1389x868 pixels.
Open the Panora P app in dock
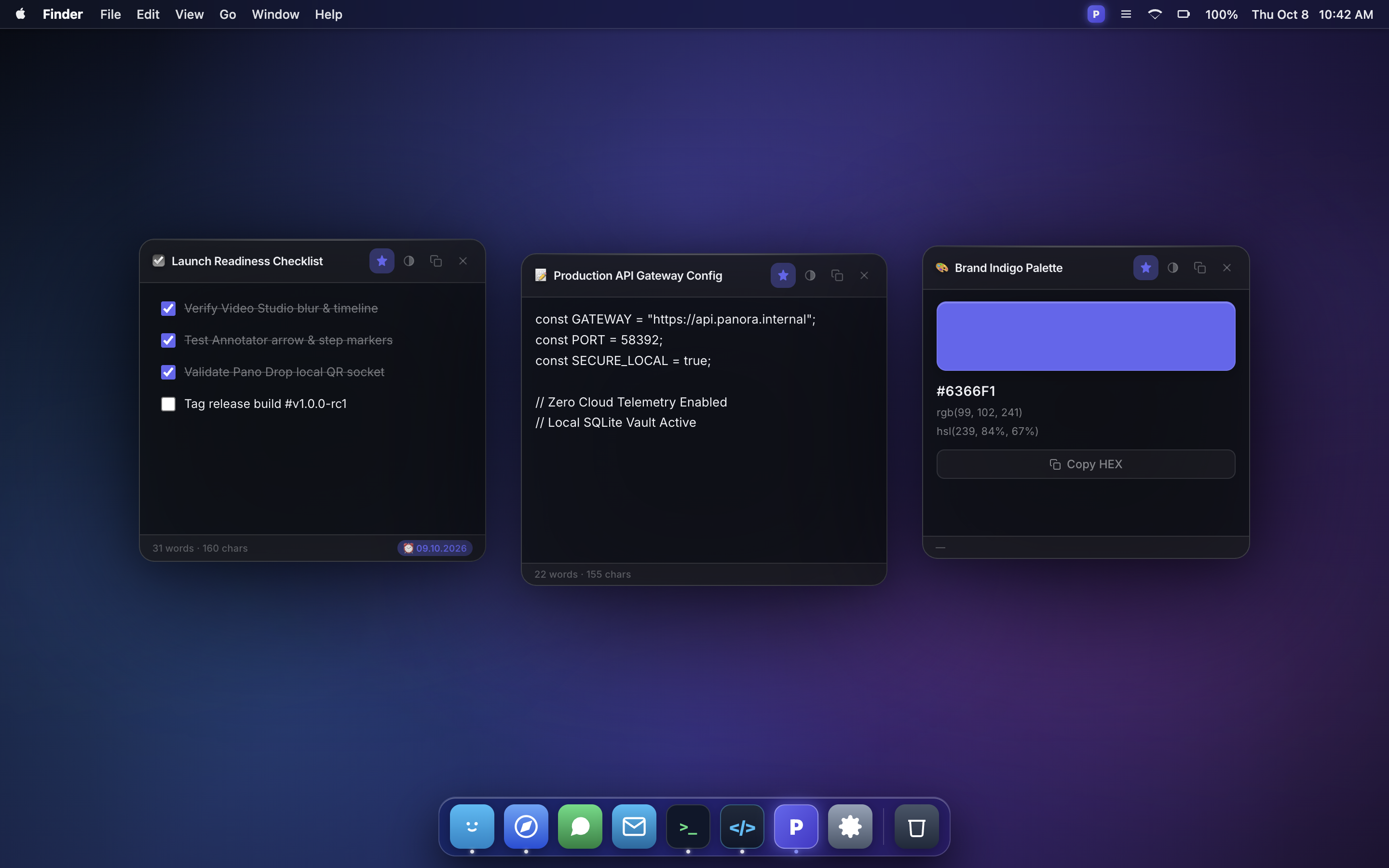coord(796,827)
